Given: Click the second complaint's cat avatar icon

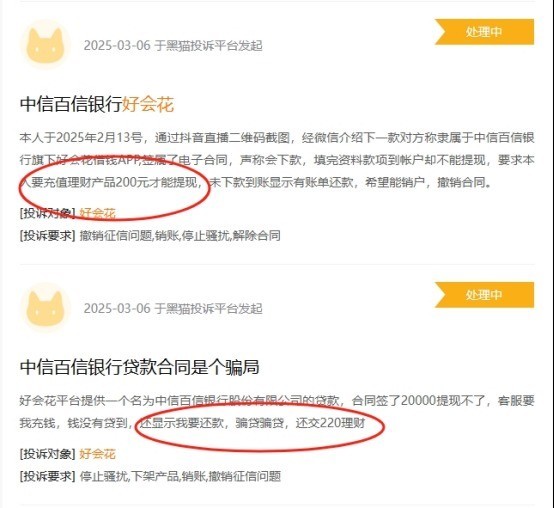Looking at the screenshot, I should tap(46, 308).
